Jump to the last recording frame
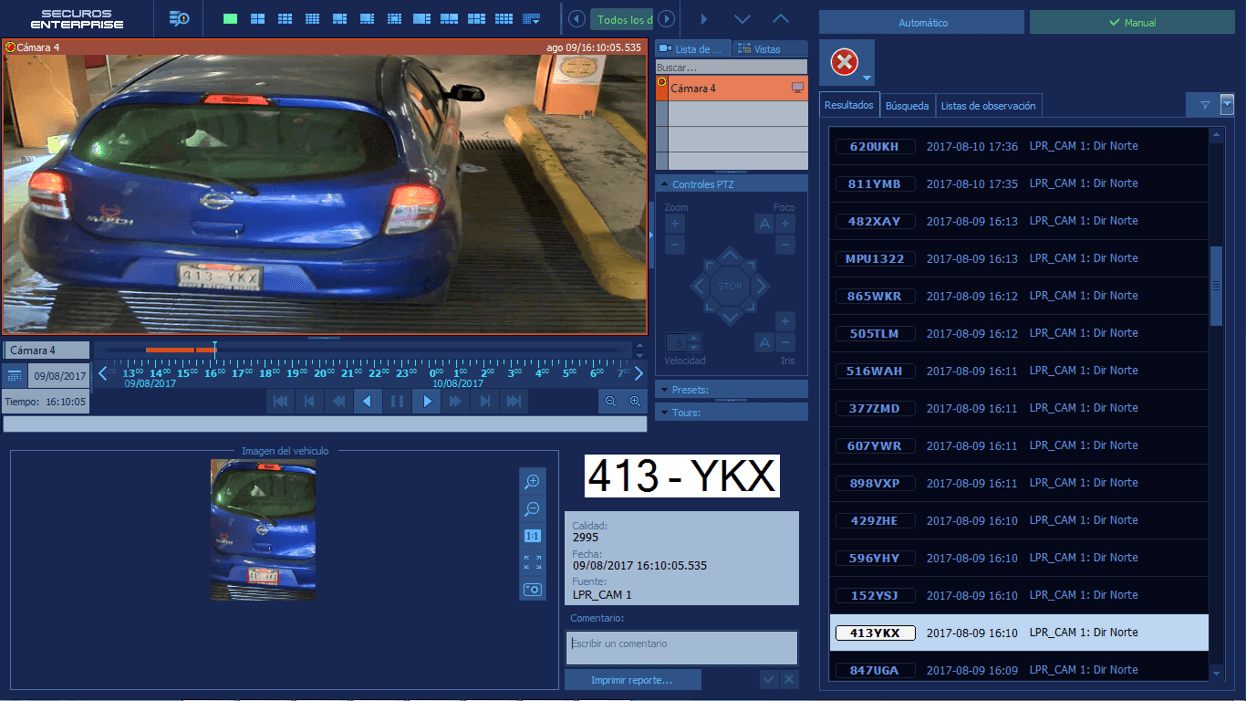 (x=514, y=401)
